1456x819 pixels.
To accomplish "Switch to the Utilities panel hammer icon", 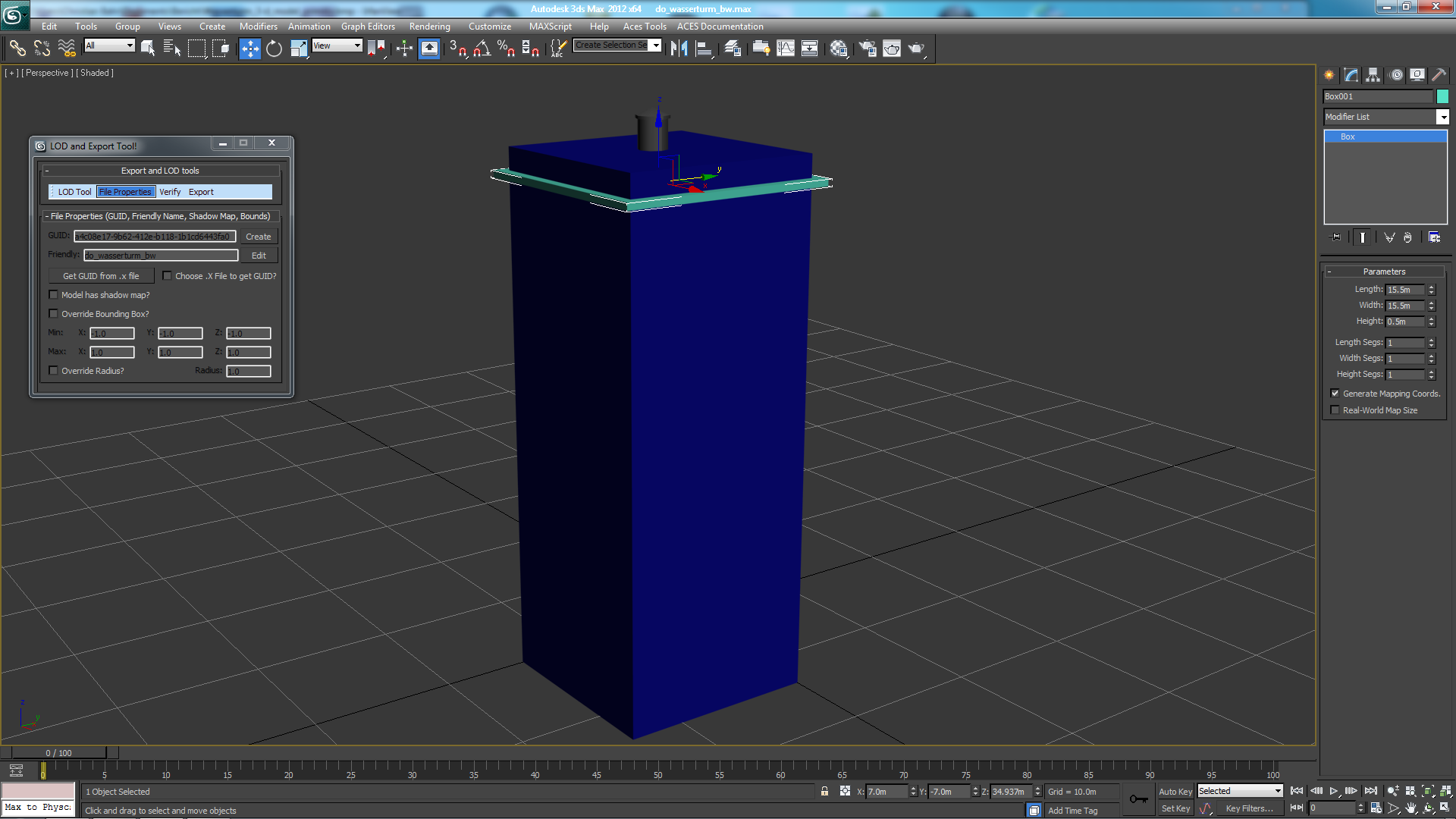I will [x=1439, y=75].
